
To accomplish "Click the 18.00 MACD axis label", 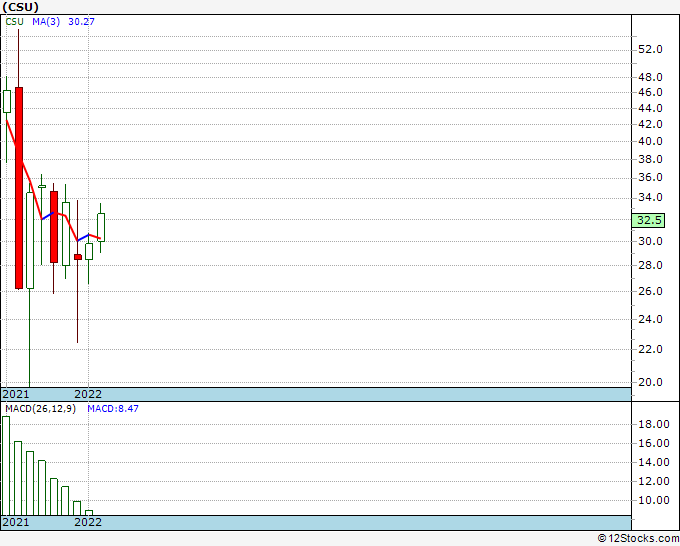I will coord(654,424).
